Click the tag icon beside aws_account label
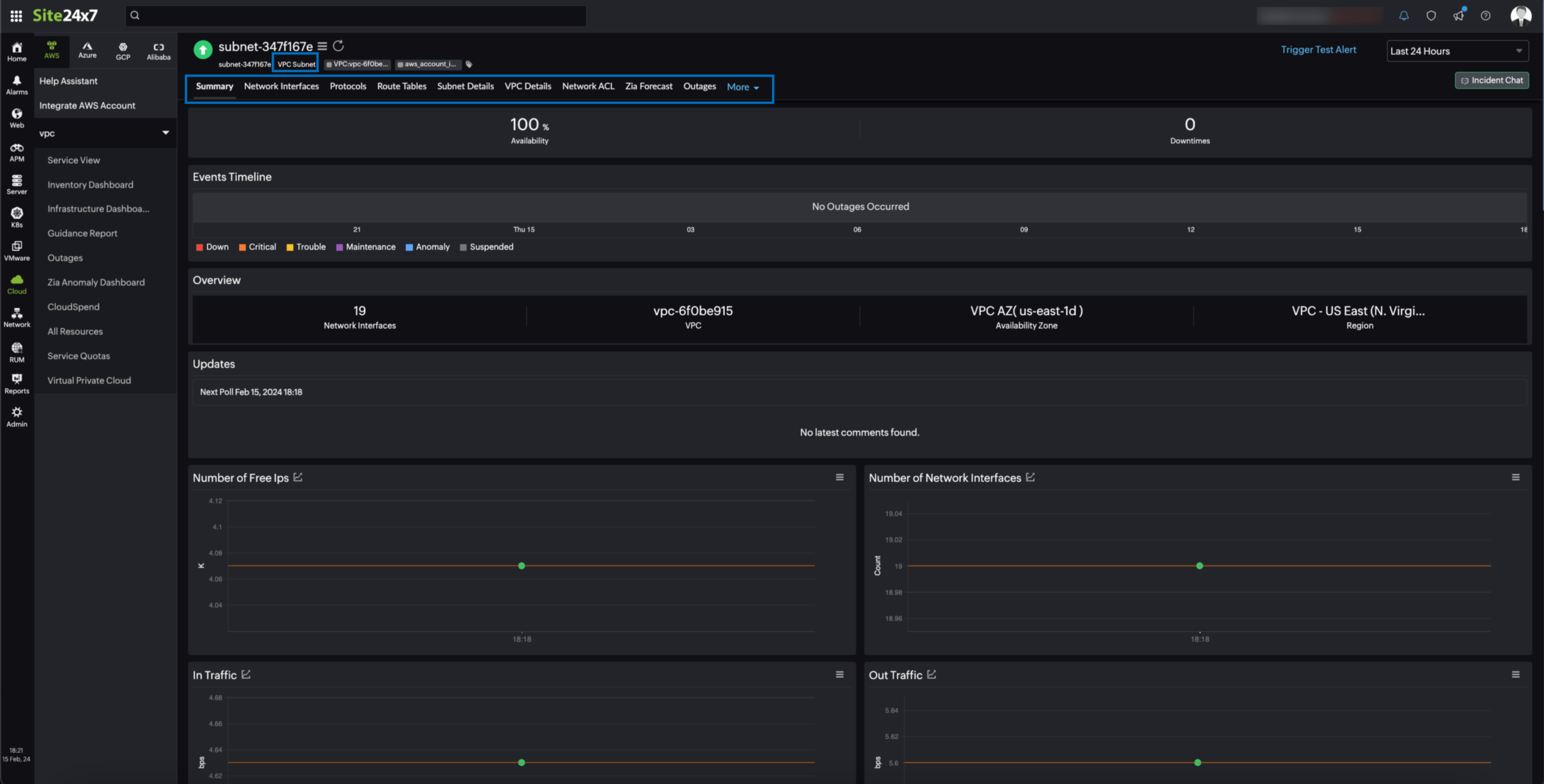 [x=469, y=64]
